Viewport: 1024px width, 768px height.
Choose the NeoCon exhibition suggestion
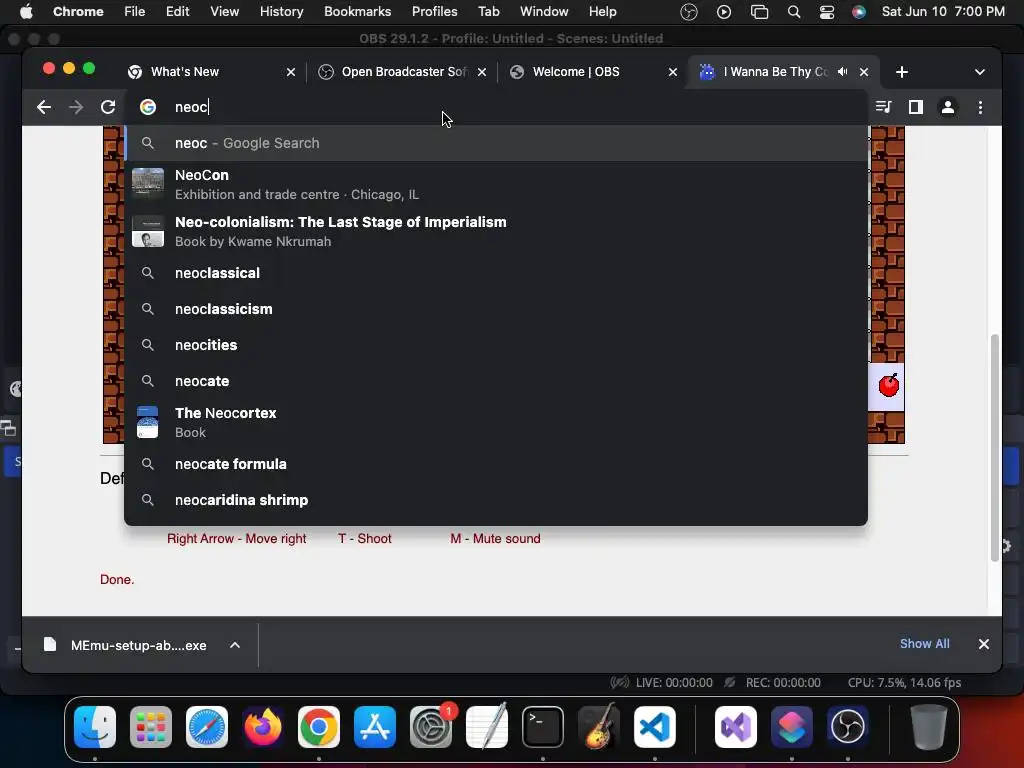click(x=496, y=184)
